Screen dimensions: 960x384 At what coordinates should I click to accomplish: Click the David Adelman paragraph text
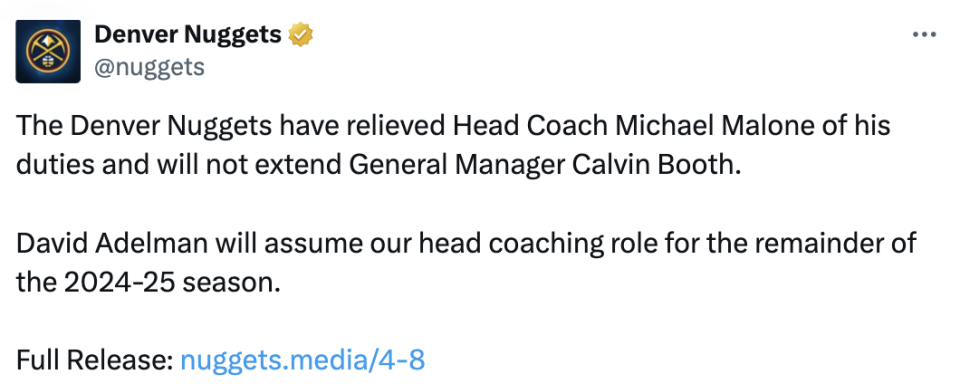(466, 263)
